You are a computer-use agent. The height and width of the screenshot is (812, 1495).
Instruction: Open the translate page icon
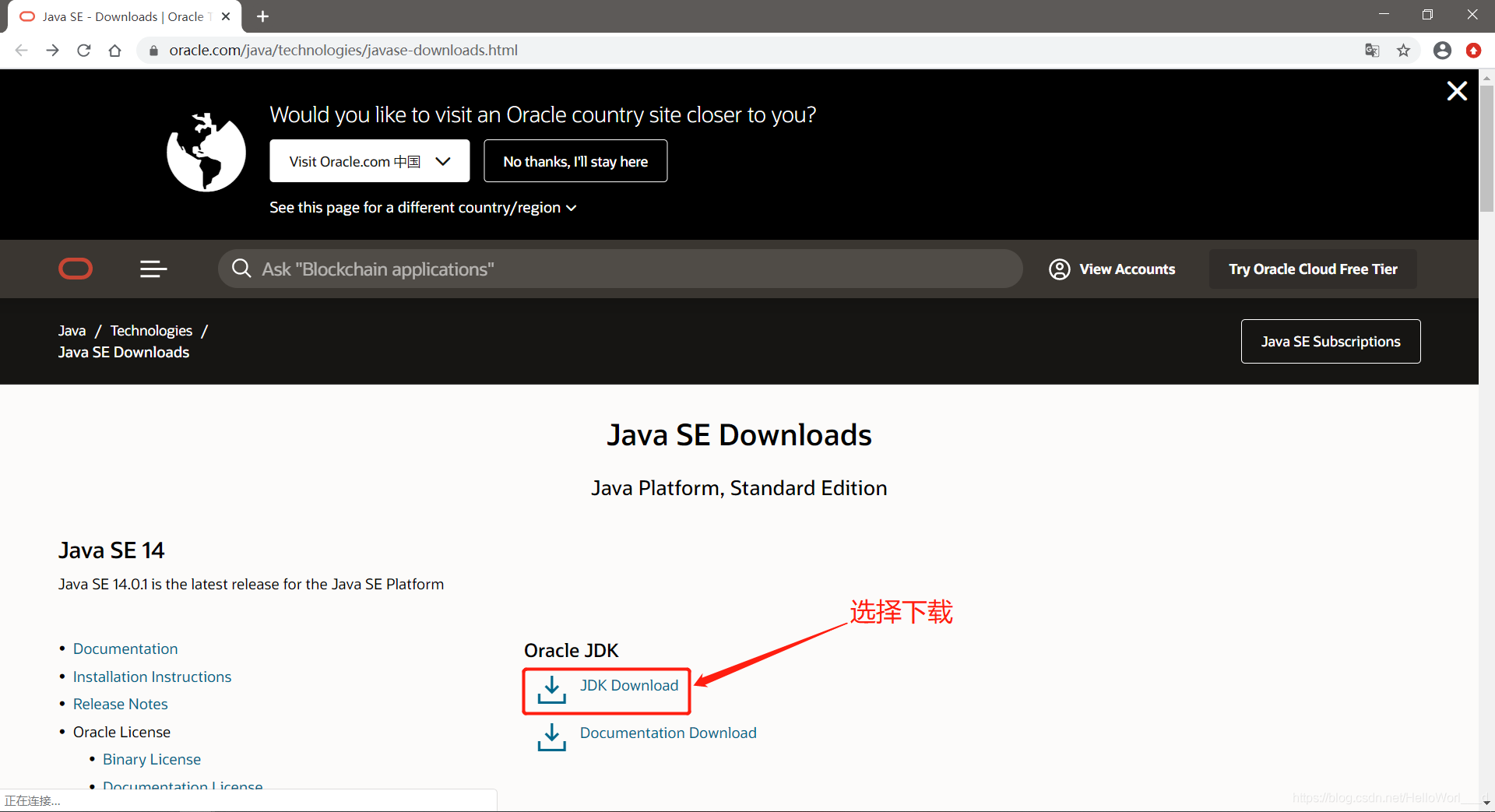pos(1372,51)
